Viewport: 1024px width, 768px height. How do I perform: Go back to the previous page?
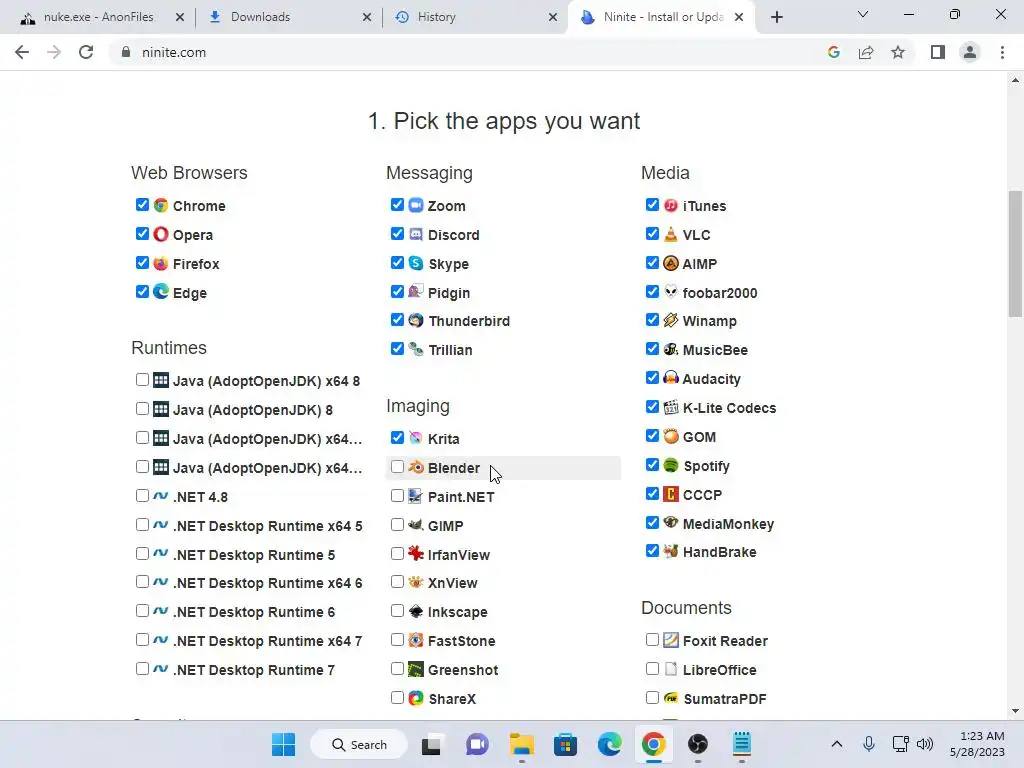point(22,52)
